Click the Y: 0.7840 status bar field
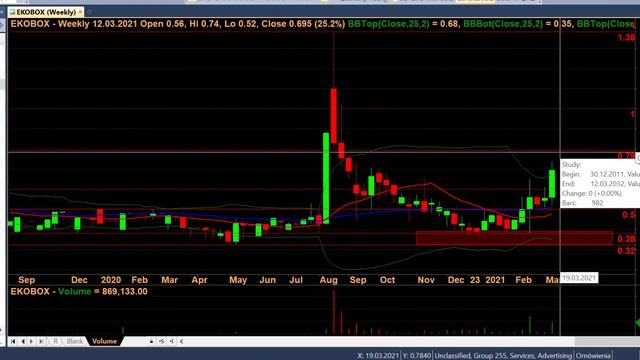 [416, 356]
